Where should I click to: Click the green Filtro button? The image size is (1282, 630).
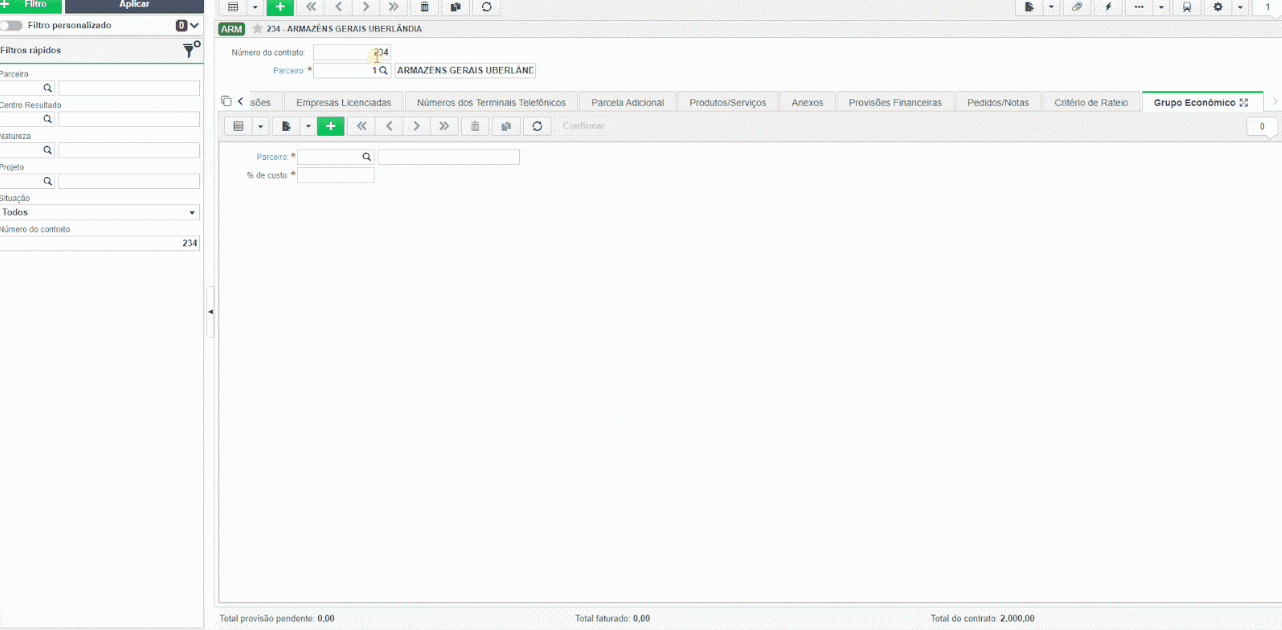tap(30, 5)
